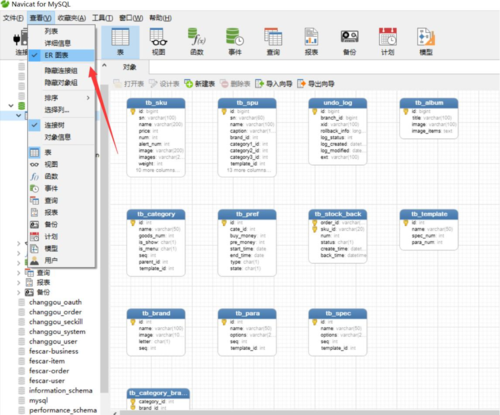Click the 导入向导 import wizard button
Viewport: 500px width, 415px height.
pyautogui.click(x=274, y=83)
